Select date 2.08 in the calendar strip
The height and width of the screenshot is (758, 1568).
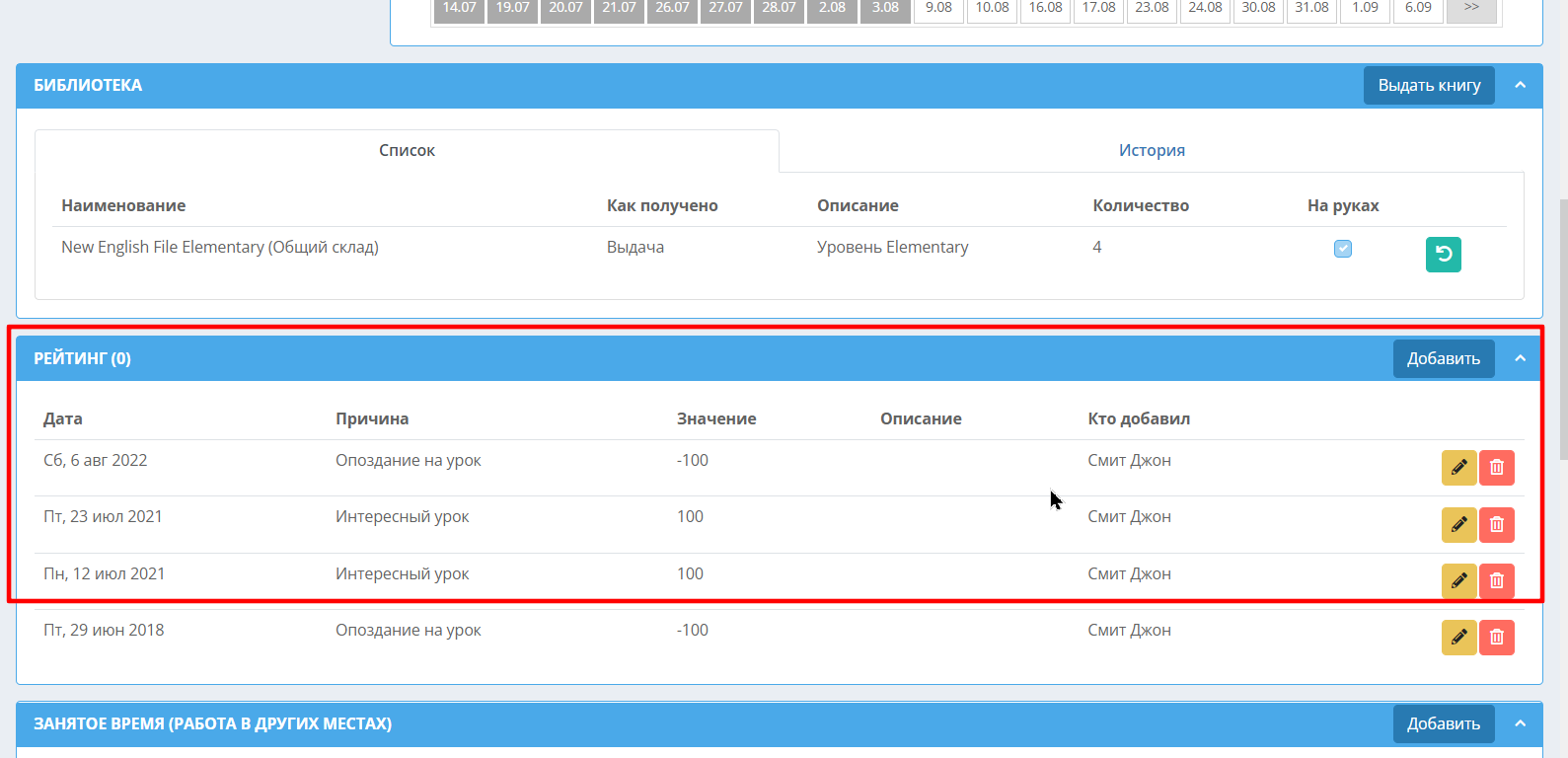pos(833,9)
